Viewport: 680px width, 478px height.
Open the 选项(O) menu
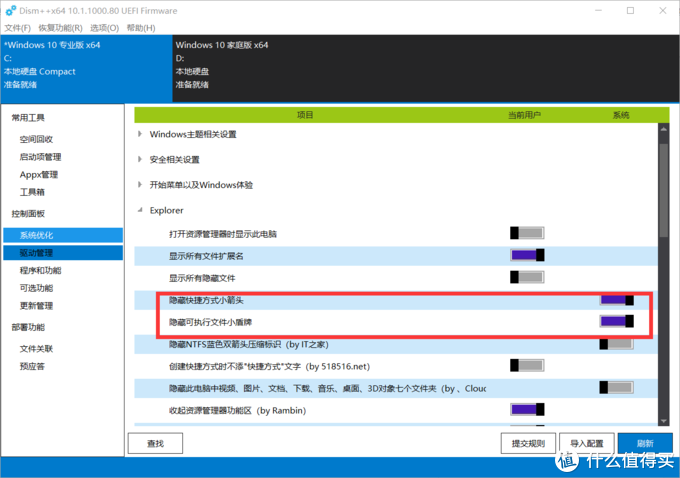point(105,28)
